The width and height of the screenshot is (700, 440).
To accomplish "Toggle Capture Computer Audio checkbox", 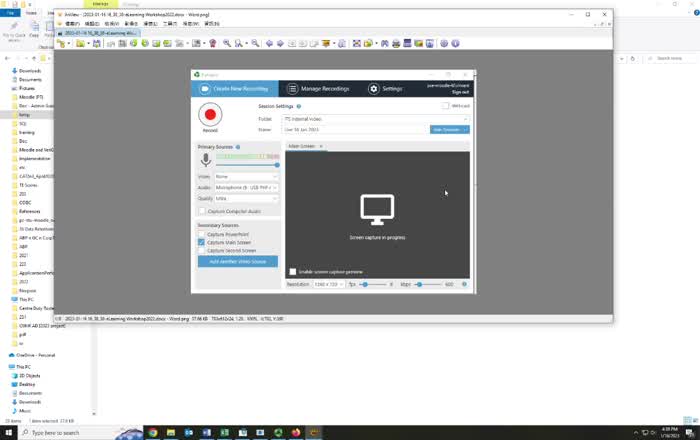I will click(x=202, y=211).
